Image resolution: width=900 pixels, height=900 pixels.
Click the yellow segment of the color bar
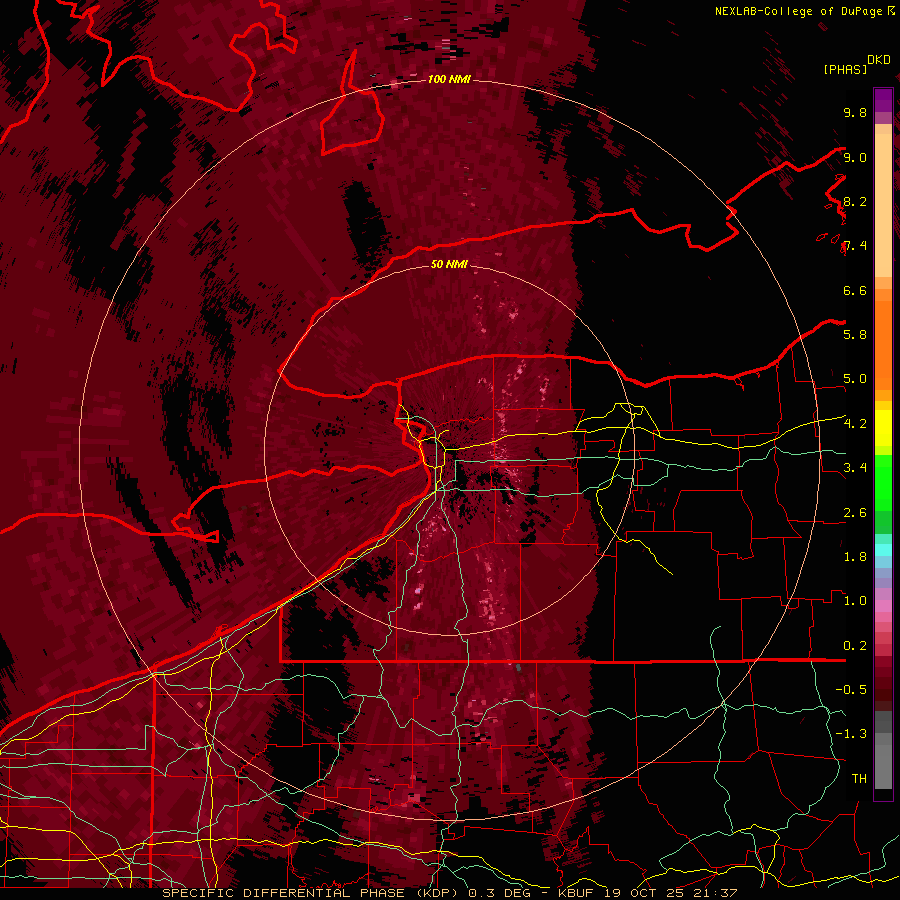[883, 428]
